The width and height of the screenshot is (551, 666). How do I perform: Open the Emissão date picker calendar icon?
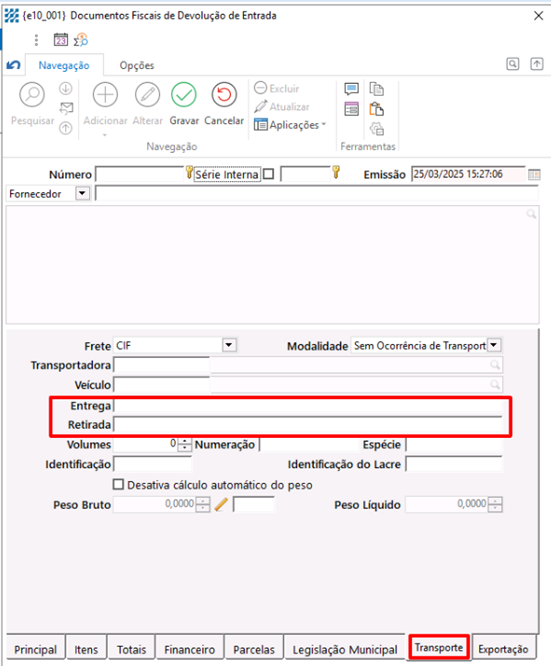click(534, 175)
